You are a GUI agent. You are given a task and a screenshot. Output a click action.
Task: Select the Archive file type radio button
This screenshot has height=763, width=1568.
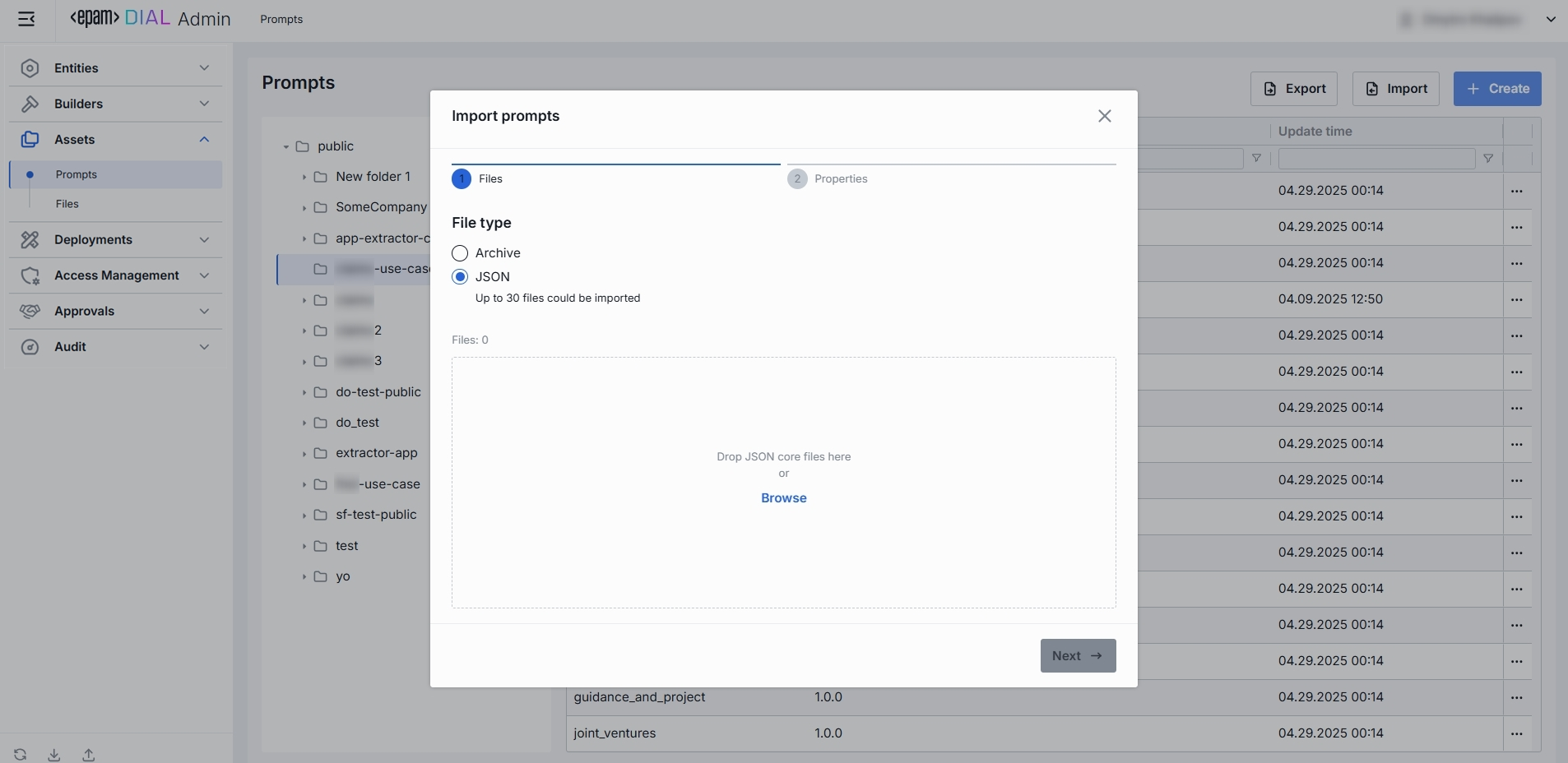(460, 253)
